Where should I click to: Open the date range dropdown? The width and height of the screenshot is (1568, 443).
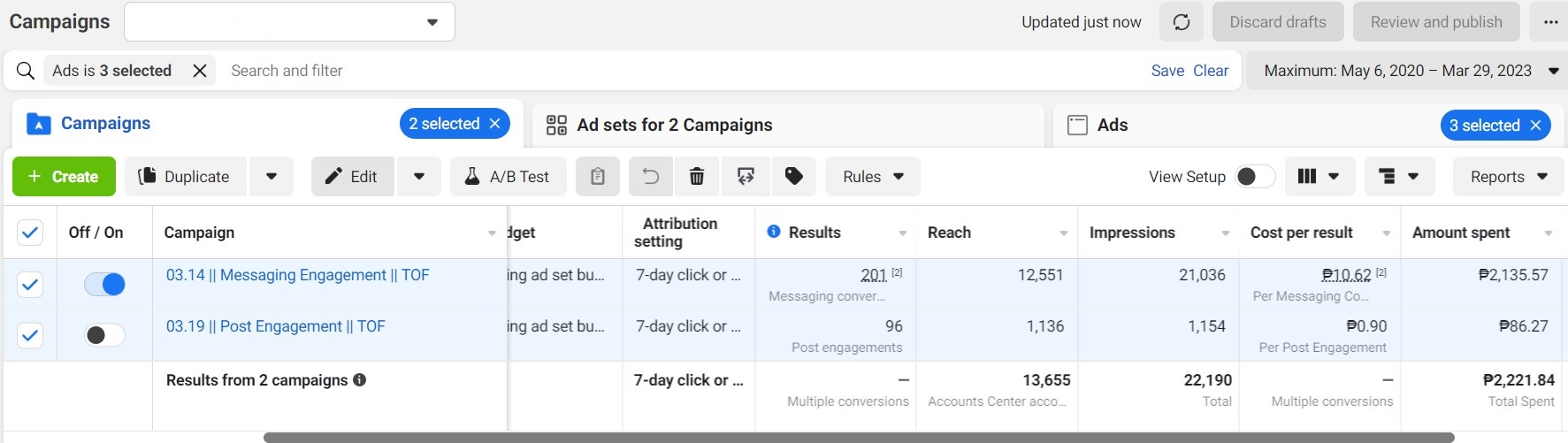tap(1410, 71)
